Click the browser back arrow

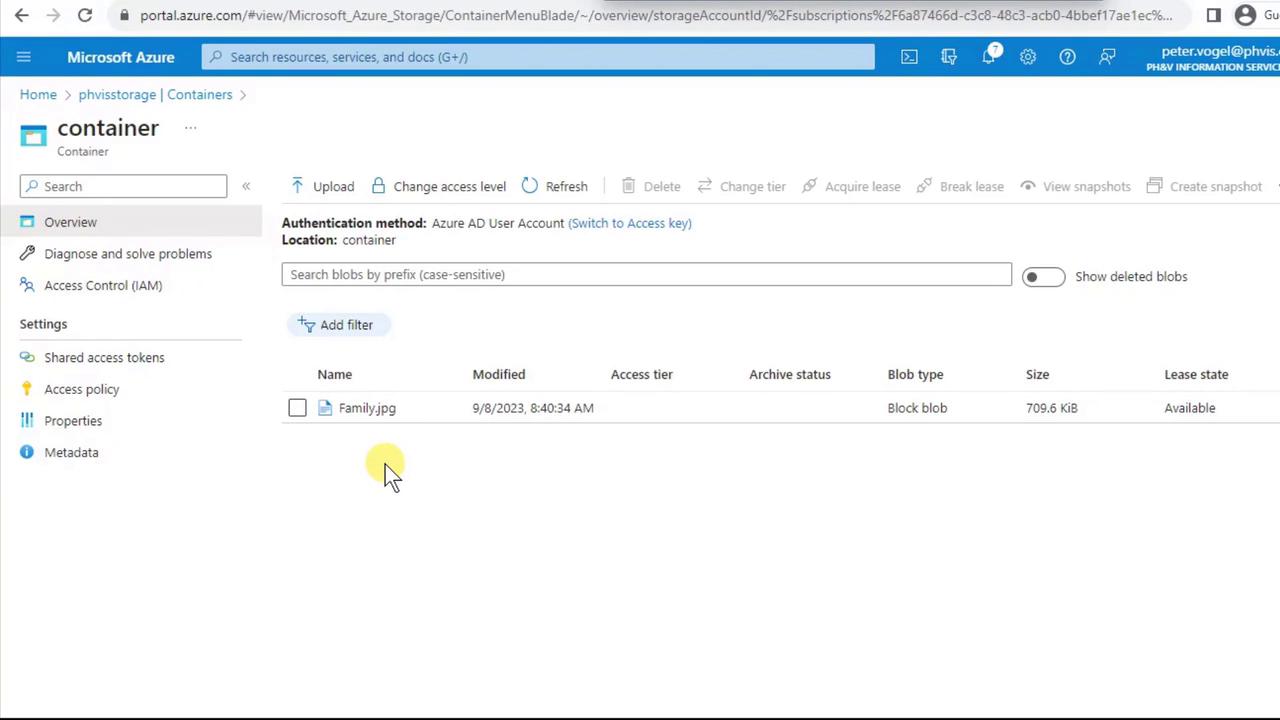22,15
